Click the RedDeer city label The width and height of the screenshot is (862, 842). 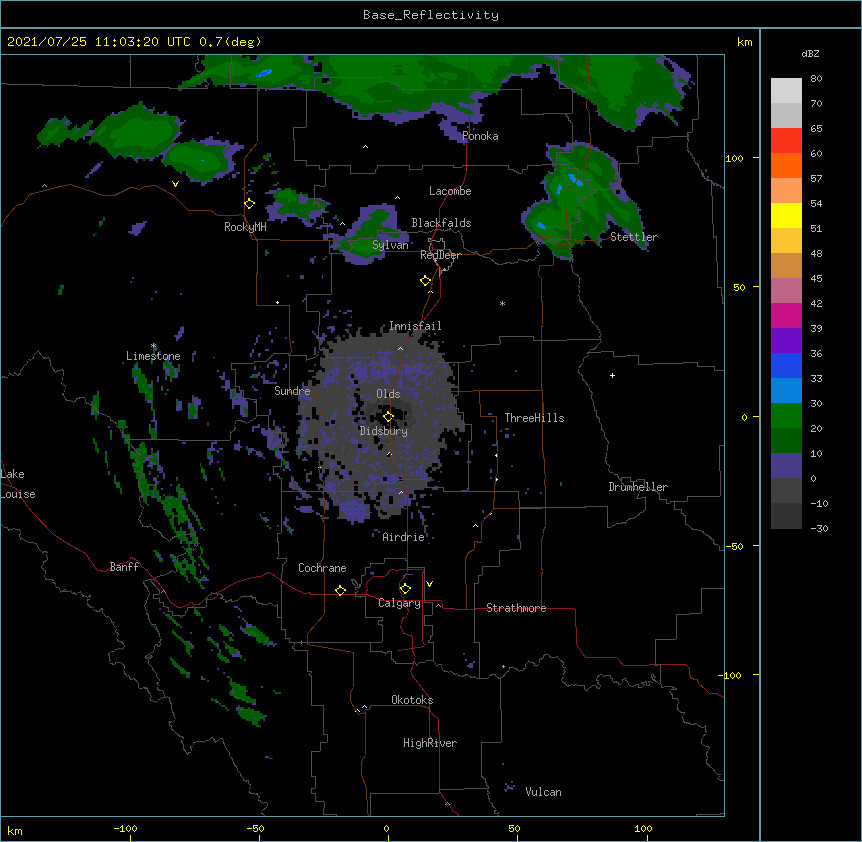[440, 255]
